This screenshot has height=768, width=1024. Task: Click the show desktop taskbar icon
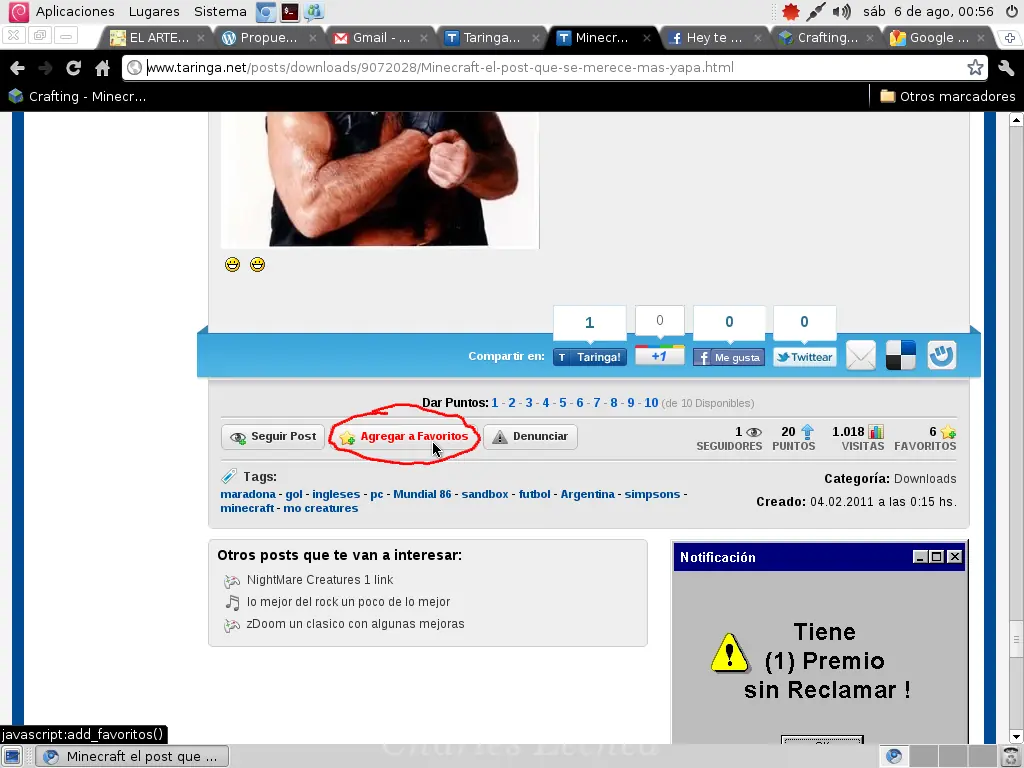point(12,756)
